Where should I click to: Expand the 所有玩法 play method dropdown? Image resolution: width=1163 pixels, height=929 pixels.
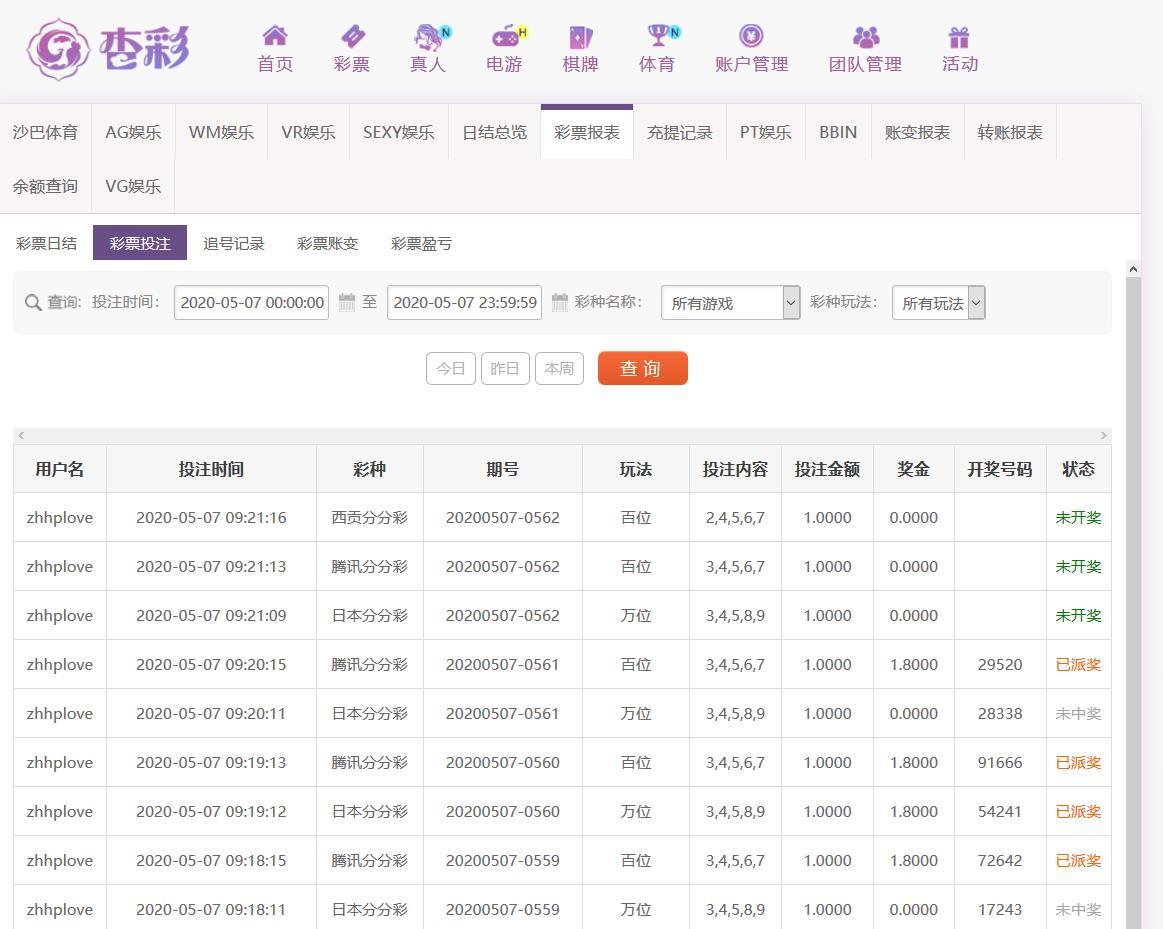[938, 303]
